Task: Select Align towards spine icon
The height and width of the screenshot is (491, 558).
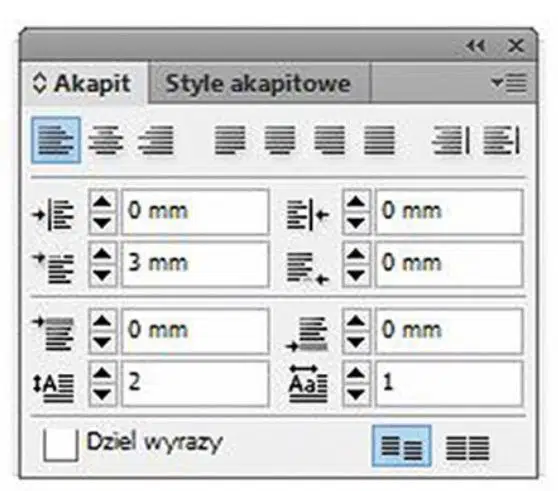Action: 451,140
